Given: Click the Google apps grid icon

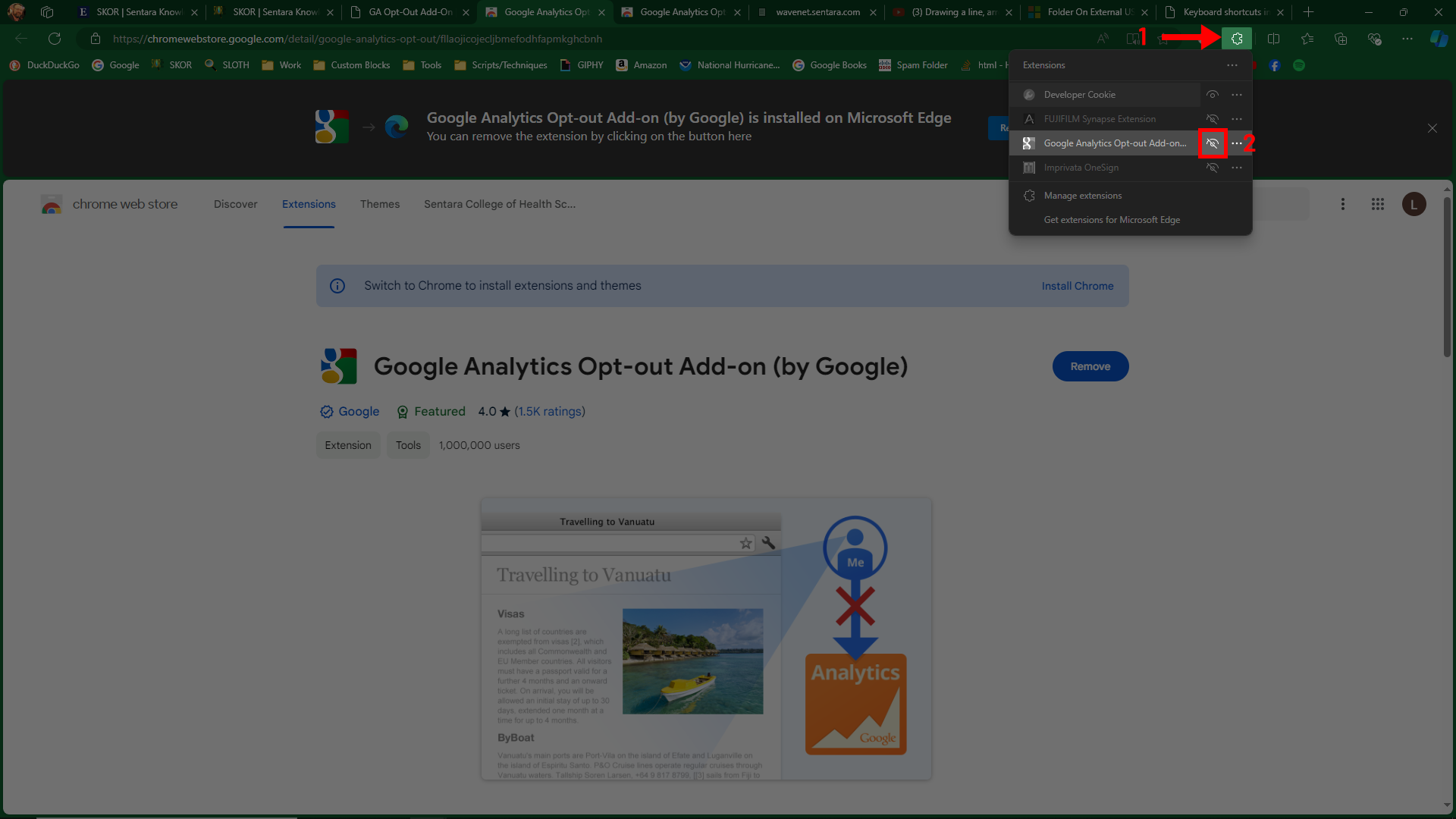Looking at the screenshot, I should [x=1378, y=204].
